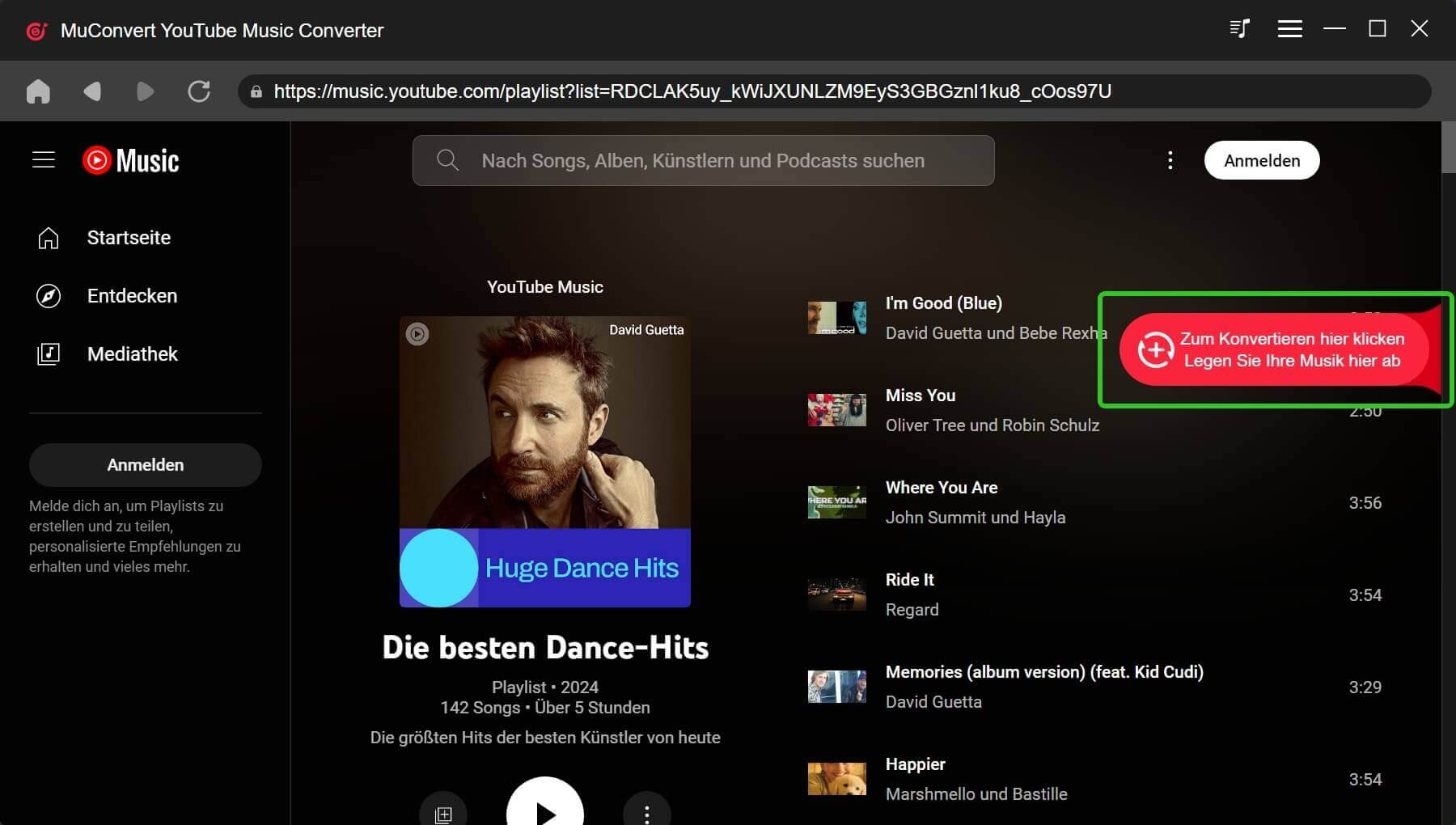Click the 142 Songs • Über 5 Stunden text
Viewport: 1456px width, 825px height.
545,708
